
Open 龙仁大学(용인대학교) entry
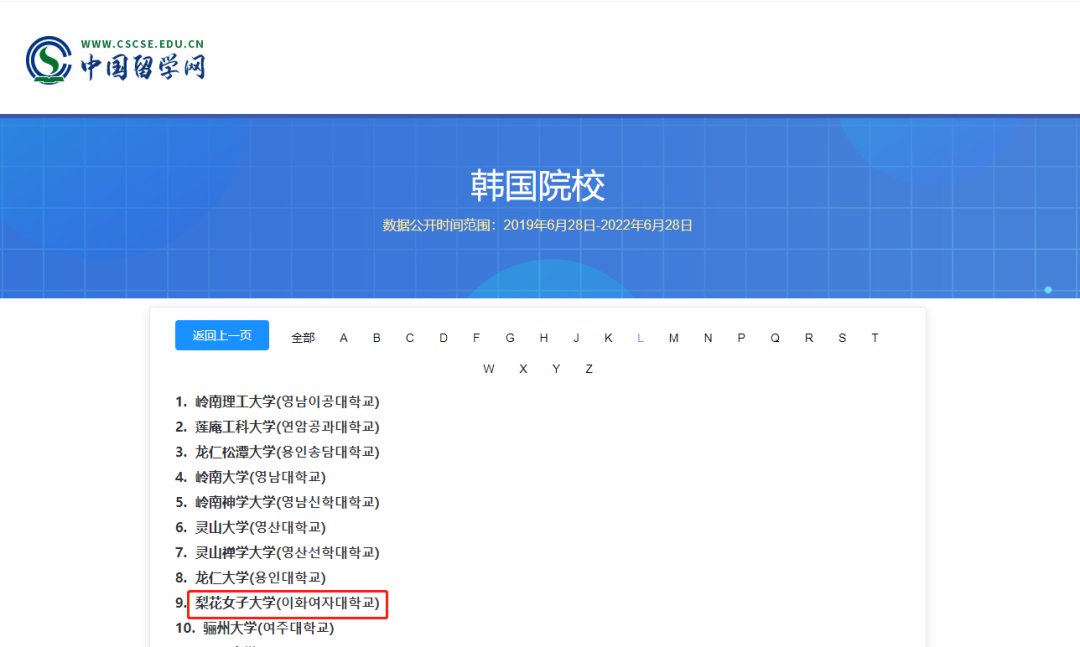coord(260,577)
